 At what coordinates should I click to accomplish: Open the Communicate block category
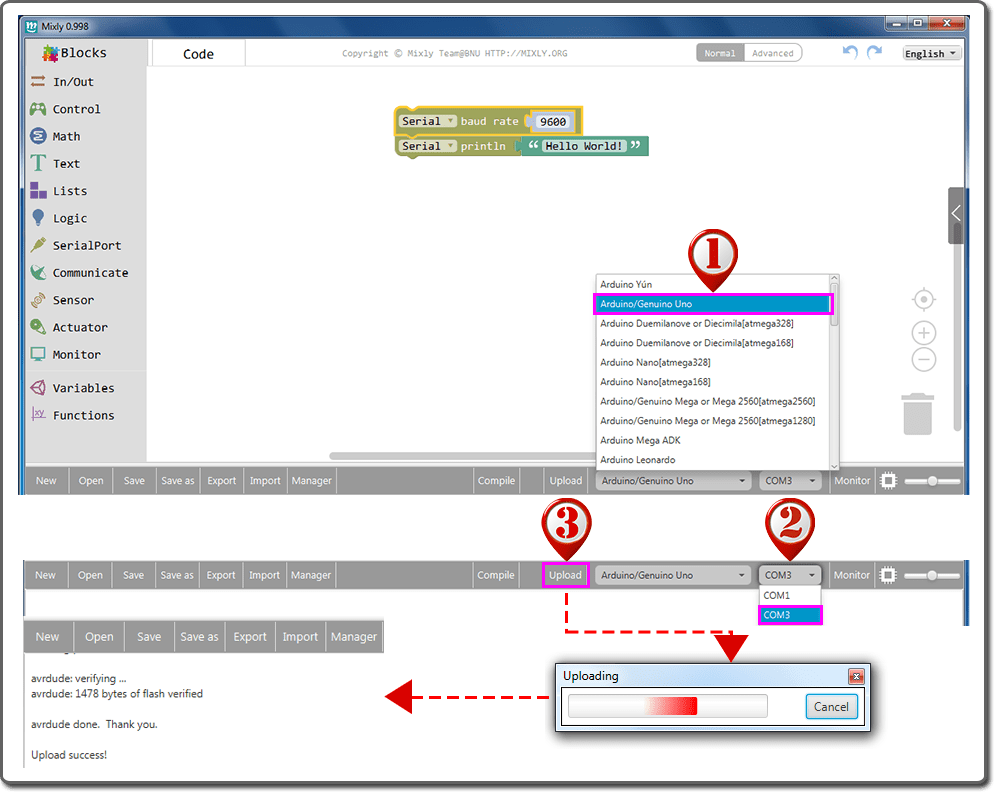click(x=90, y=273)
